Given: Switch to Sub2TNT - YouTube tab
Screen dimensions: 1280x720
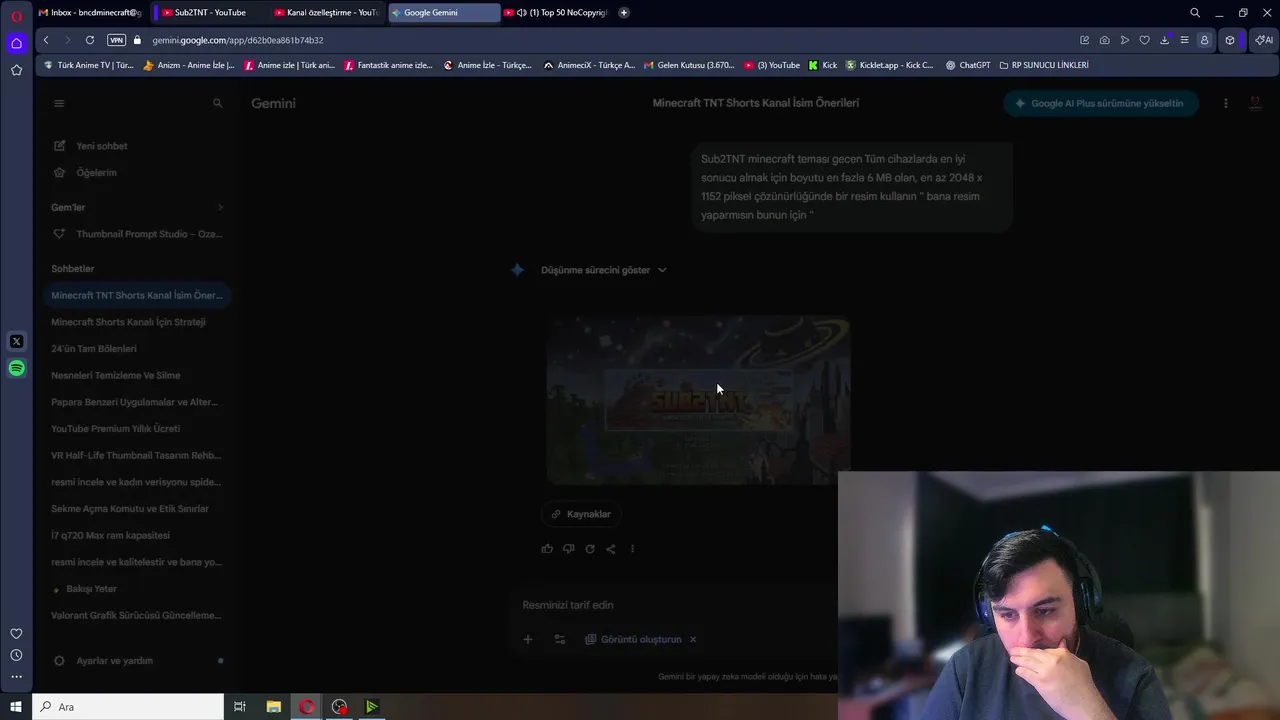Looking at the screenshot, I should [211, 12].
